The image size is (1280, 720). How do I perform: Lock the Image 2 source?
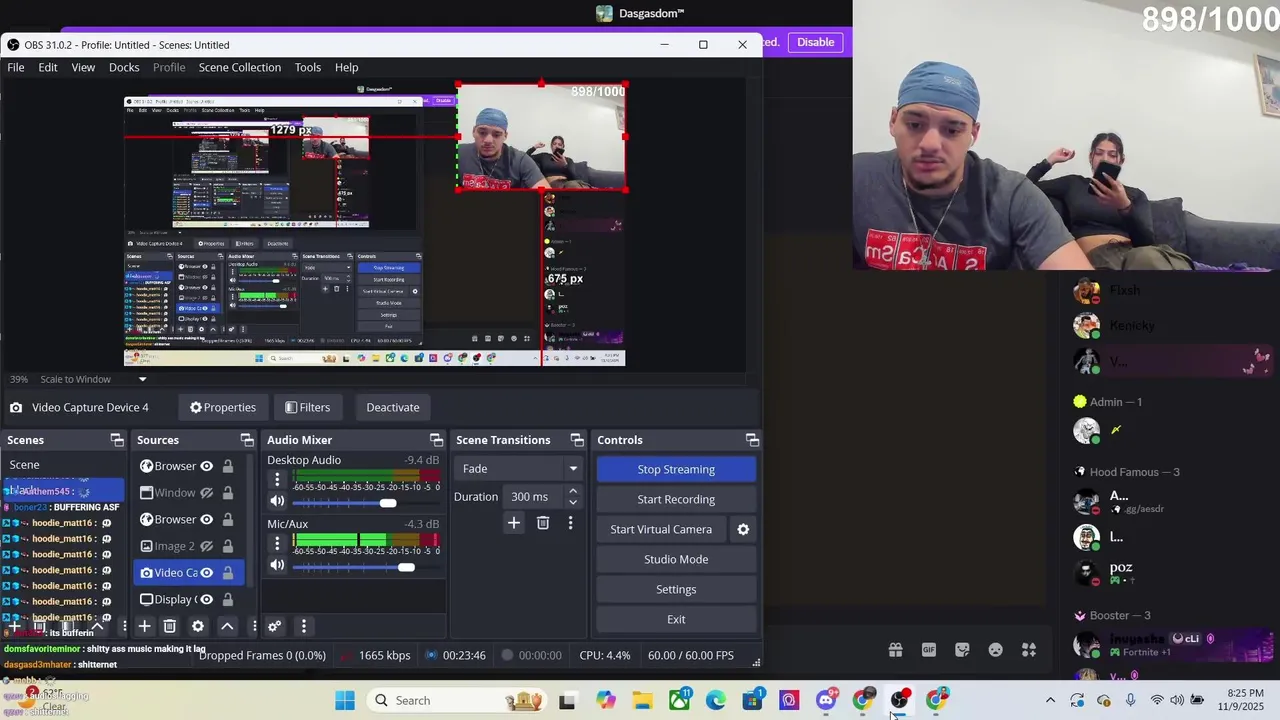[228, 546]
